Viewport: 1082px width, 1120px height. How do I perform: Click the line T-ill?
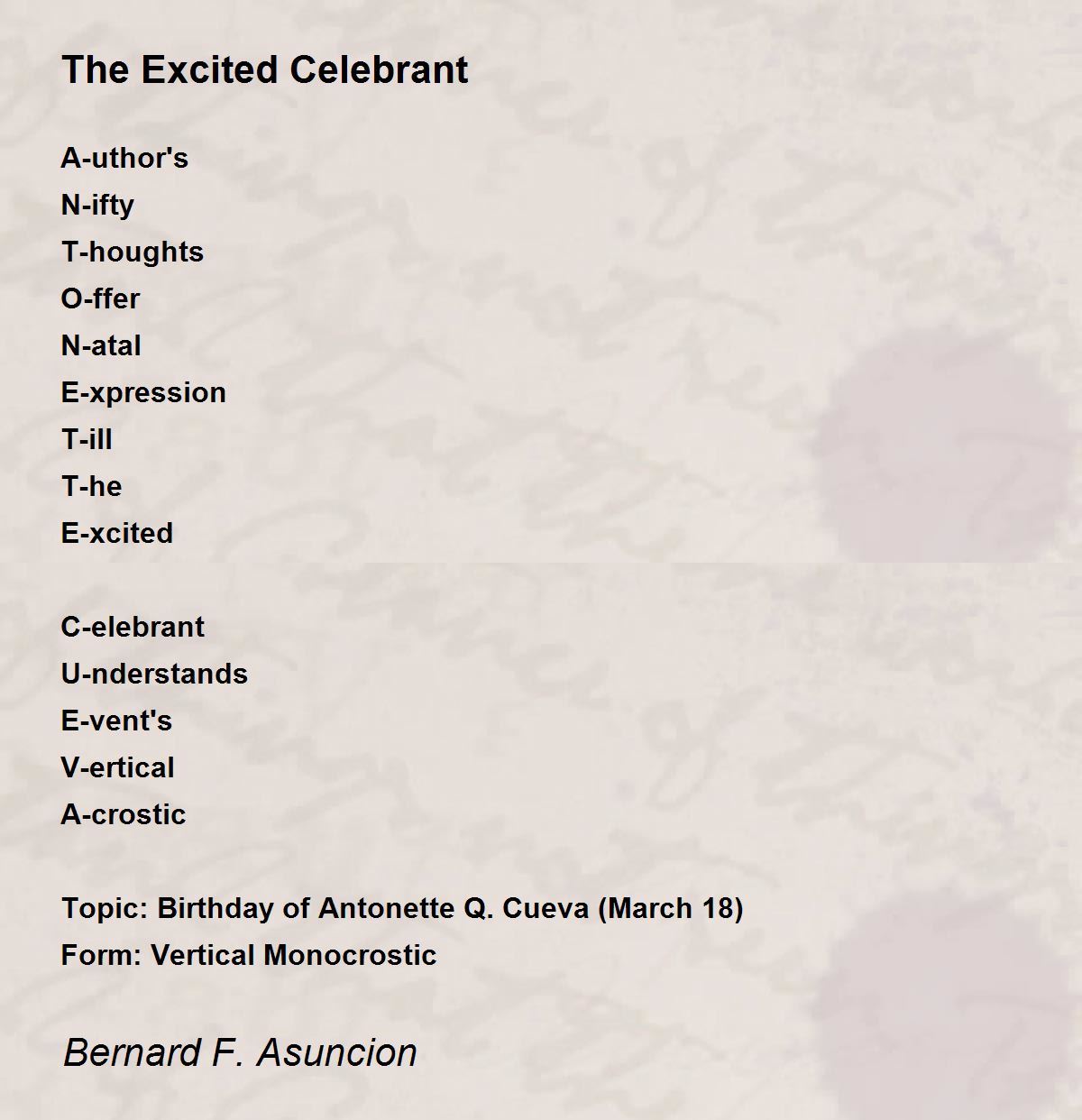tap(87, 439)
